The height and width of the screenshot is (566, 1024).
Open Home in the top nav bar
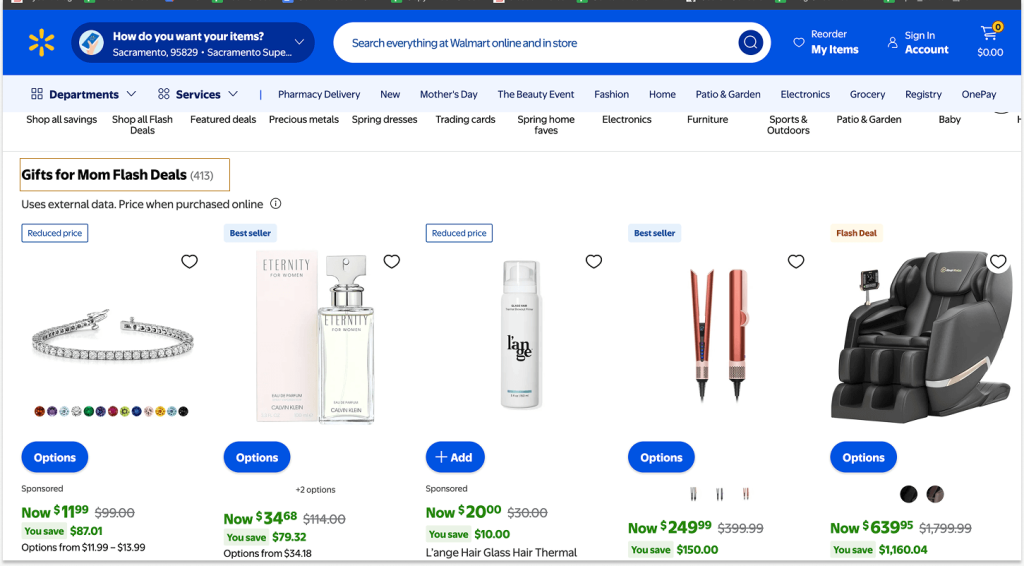click(662, 94)
